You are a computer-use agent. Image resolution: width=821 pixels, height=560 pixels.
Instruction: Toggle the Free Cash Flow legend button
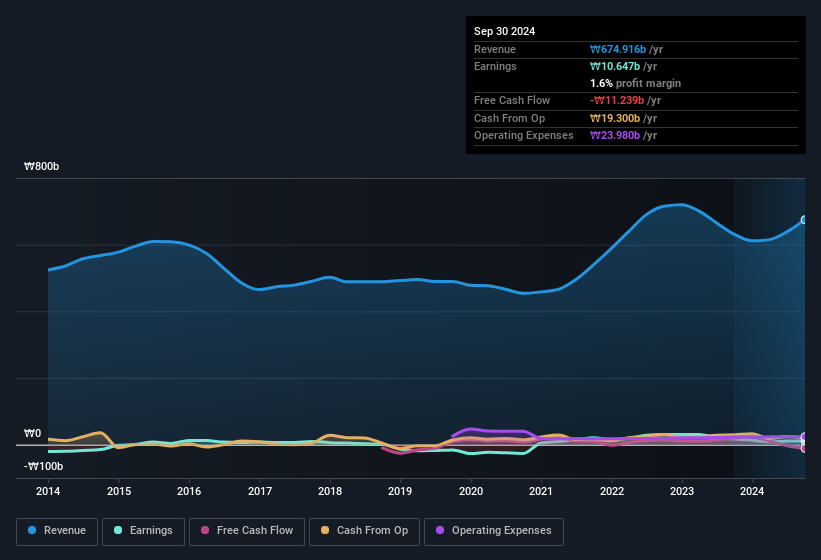point(247,531)
